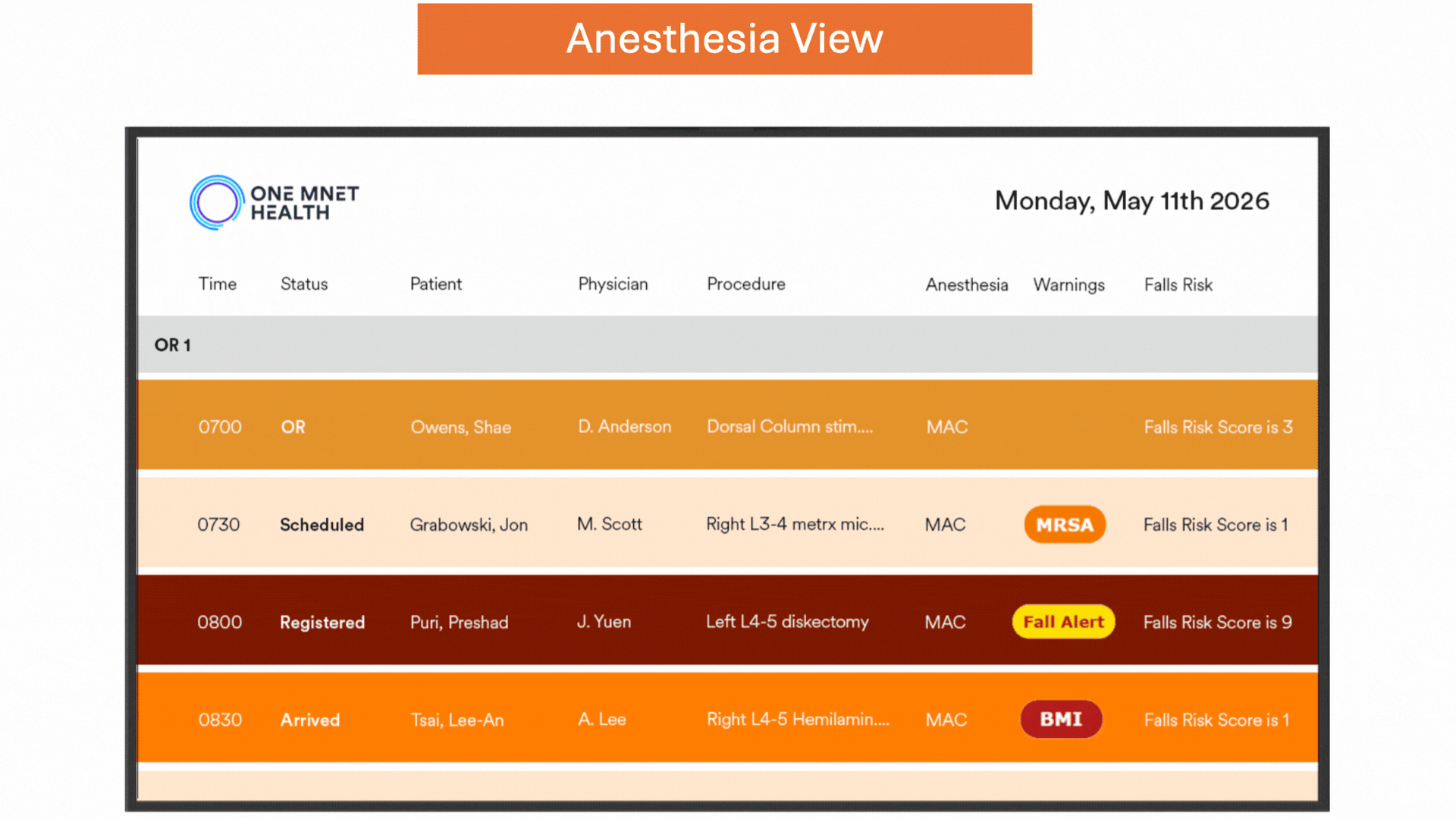The height and width of the screenshot is (819, 1456).
Task: Click the Procedure column header
Action: pos(746,284)
